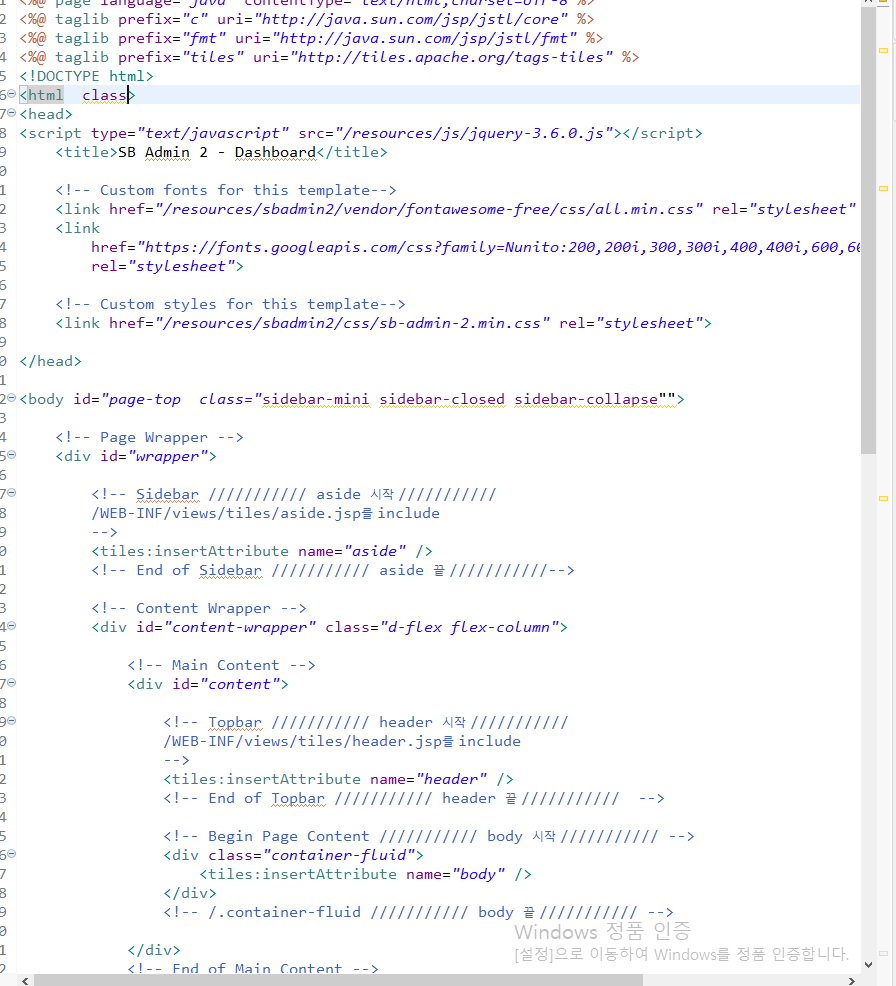Click the jquery-3.6.0.js script source path
The width and height of the screenshot is (896, 986).
point(474,133)
